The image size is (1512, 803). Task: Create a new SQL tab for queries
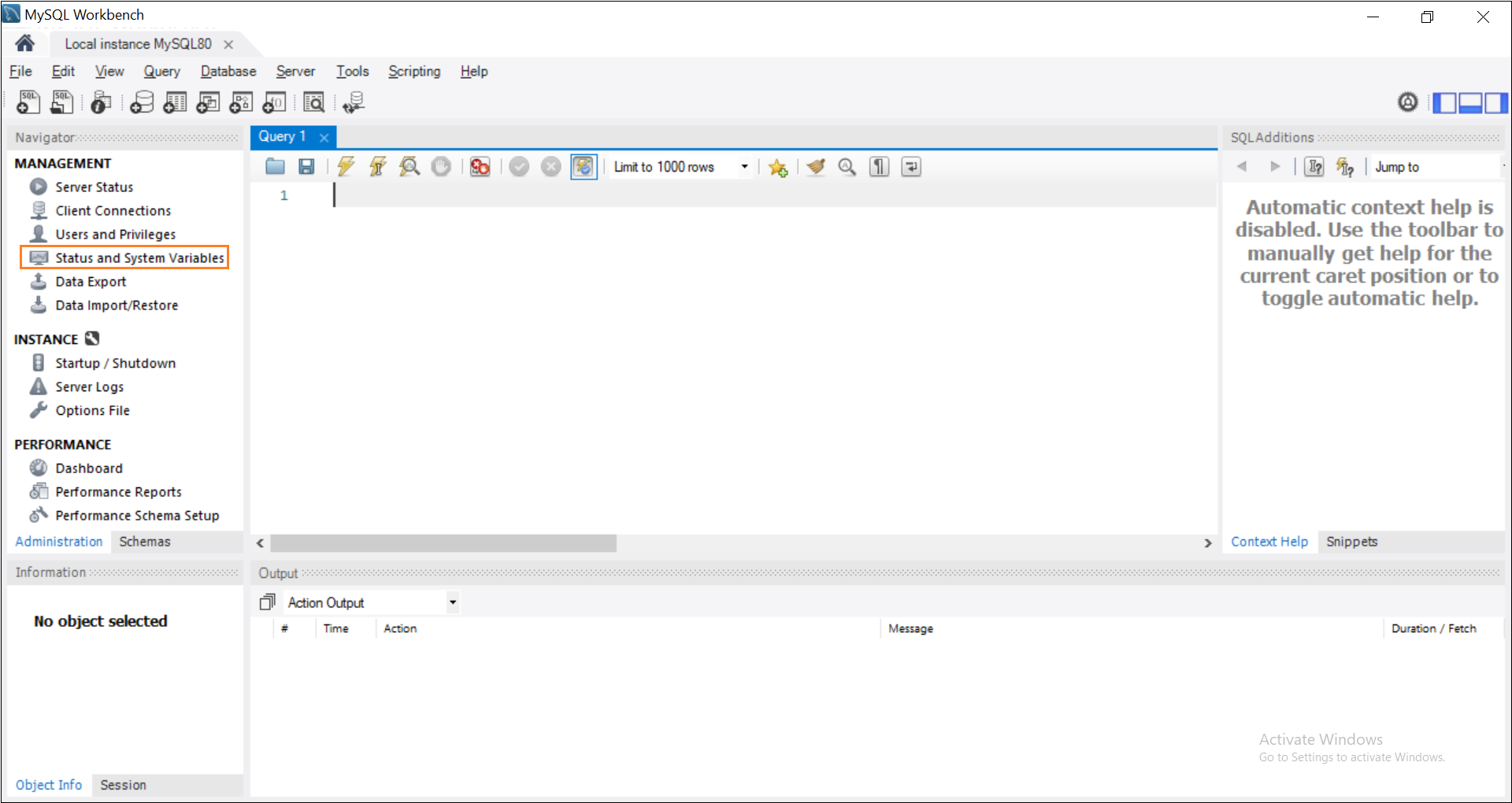point(28,102)
